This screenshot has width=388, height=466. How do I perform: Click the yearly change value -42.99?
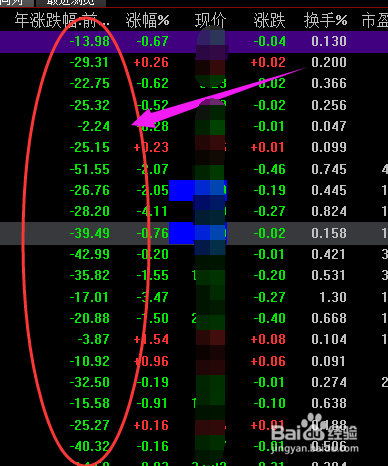tap(90, 254)
